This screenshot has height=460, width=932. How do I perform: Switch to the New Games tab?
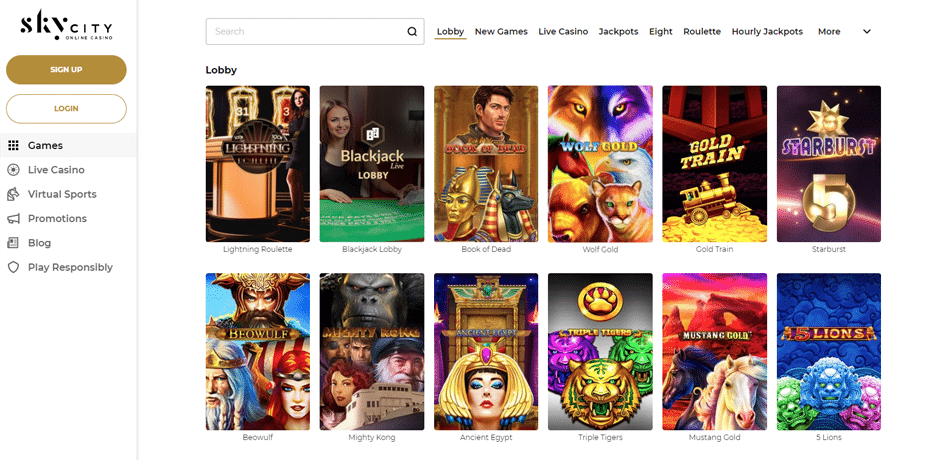(x=501, y=31)
